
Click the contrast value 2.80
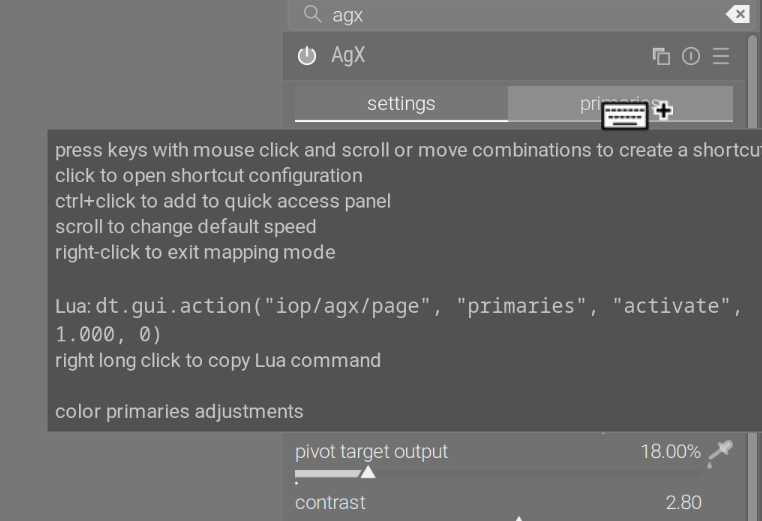tap(683, 502)
